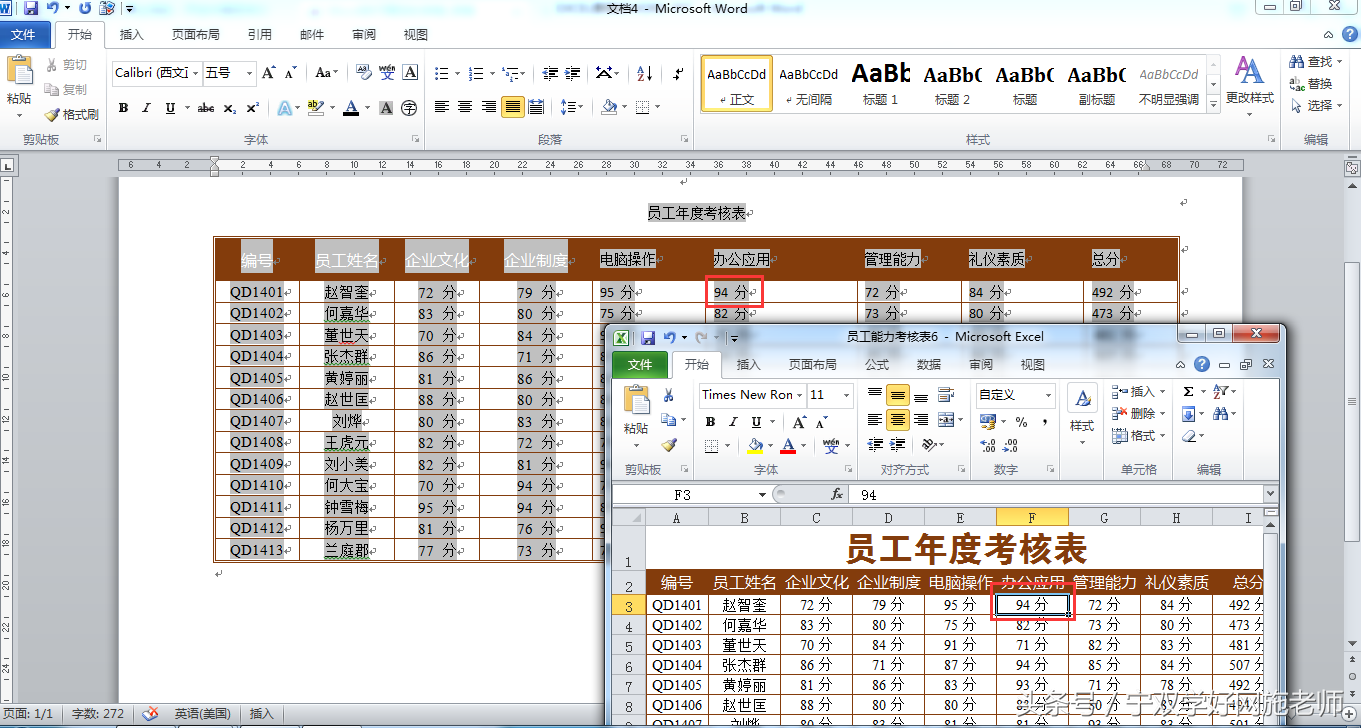Toggle justify alignment in Word paragraph group
1361x728 pixels.
pos(512,107)
